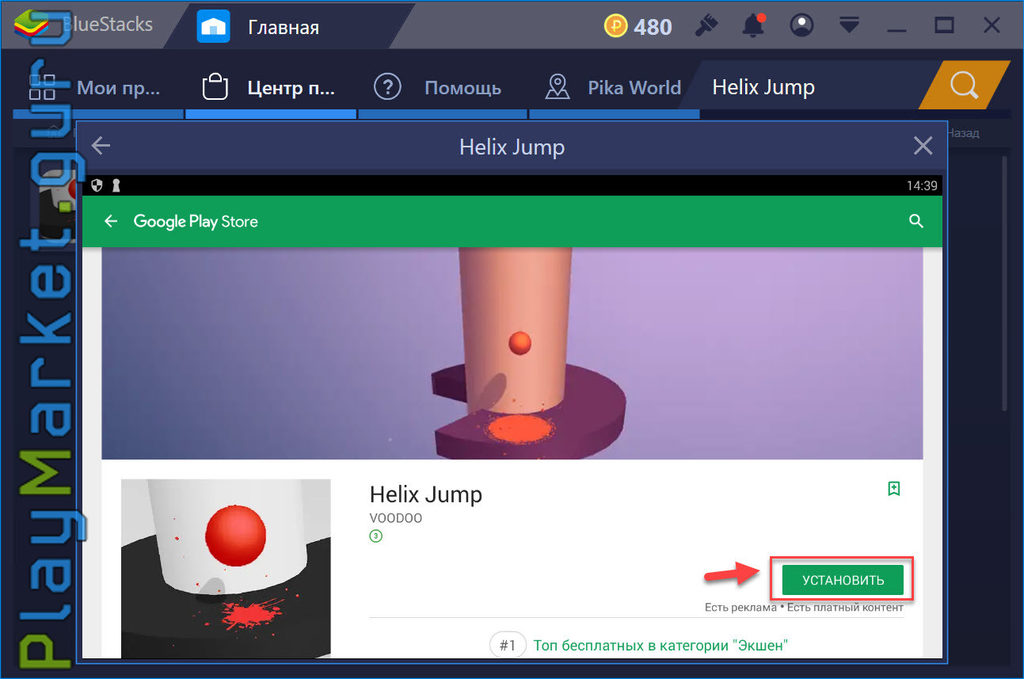This screenshot has height=679, width=1024.
Task: Open the BlueStacks coins balance icon
Action: click(x=615, y=26)
